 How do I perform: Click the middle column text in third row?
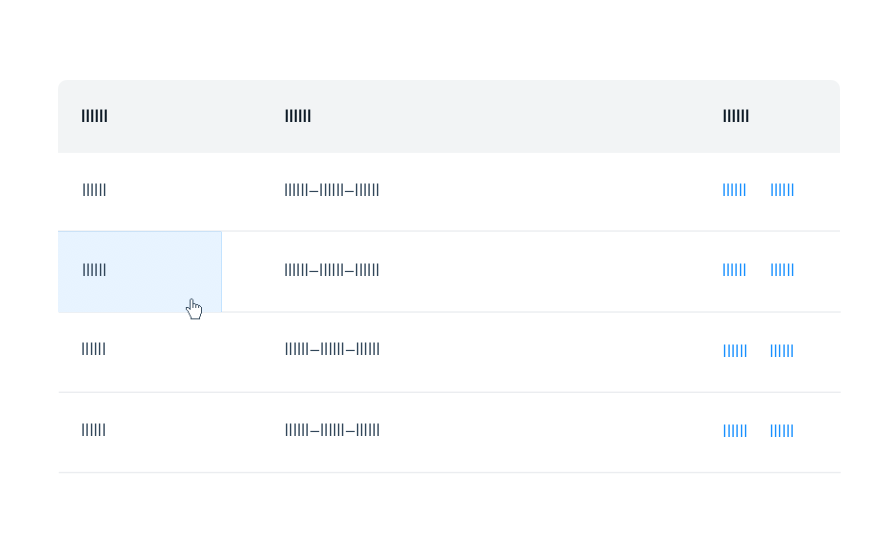tap(332, 349)
